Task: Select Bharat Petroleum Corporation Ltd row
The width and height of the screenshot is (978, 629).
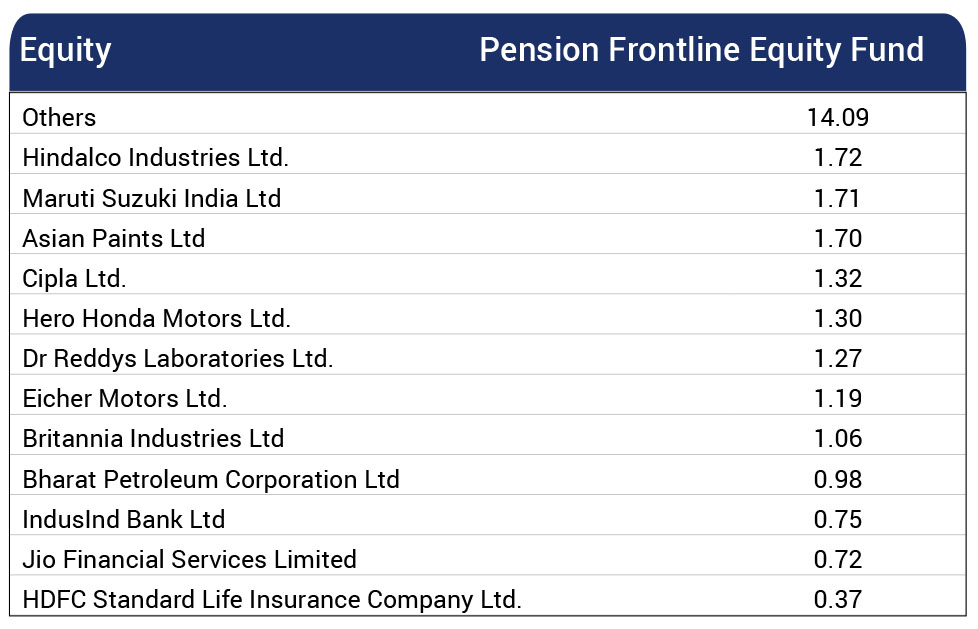Action: pyautogui.click(x=488, y=475)
